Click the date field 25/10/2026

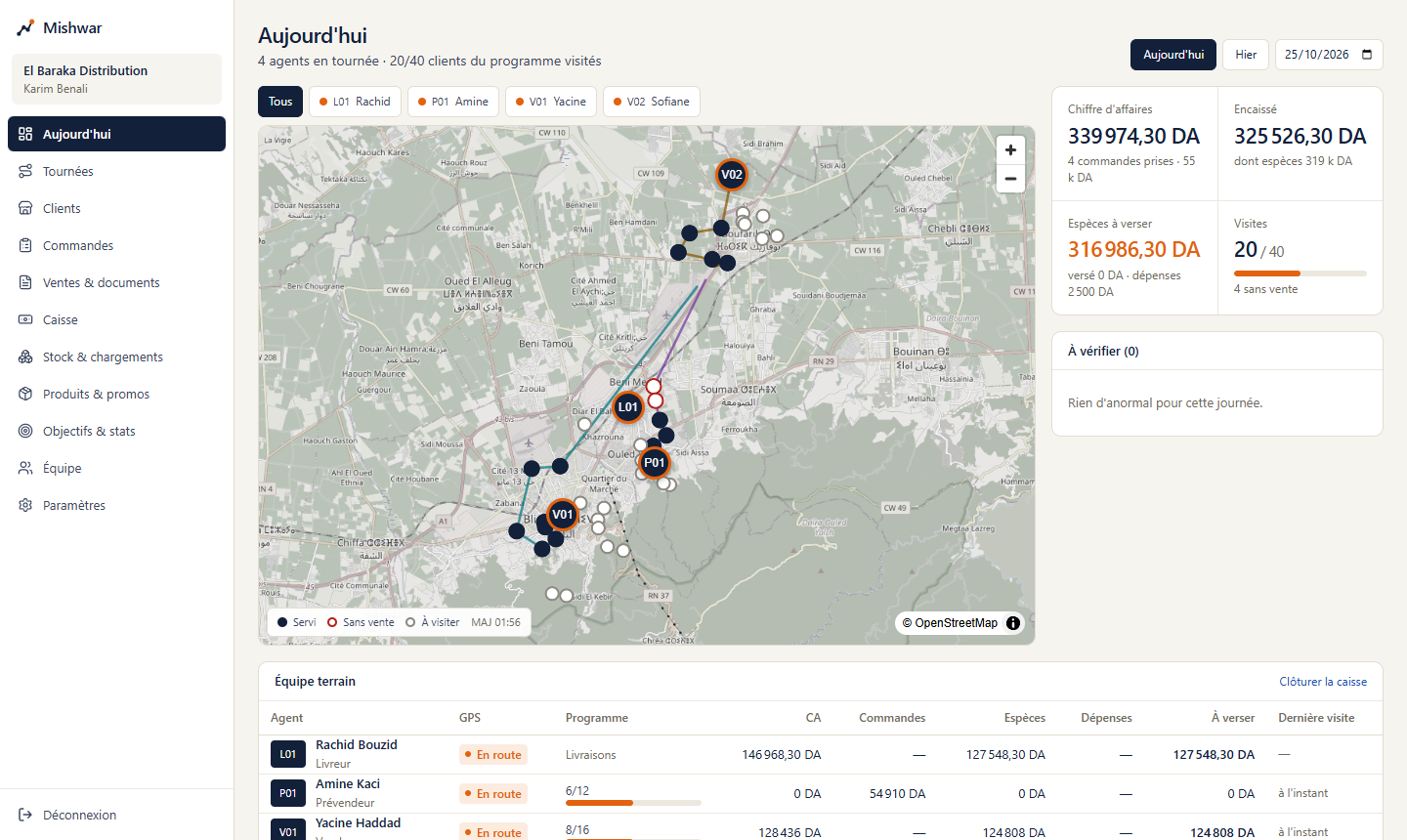pyautogui.click(x=1329, y=55)
